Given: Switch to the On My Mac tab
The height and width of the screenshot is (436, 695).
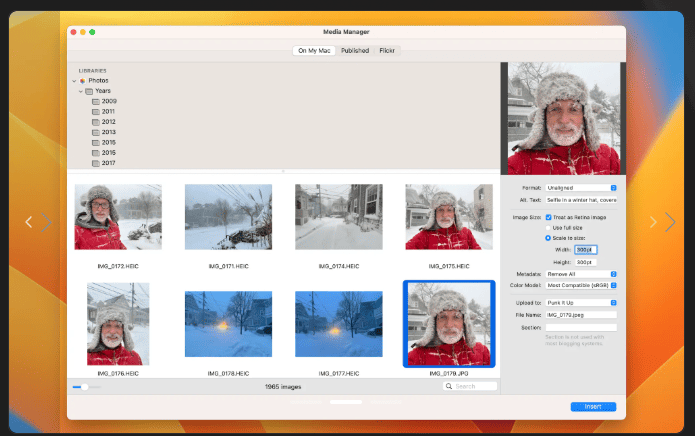Looking at the screenshot, I should [314, 51].
